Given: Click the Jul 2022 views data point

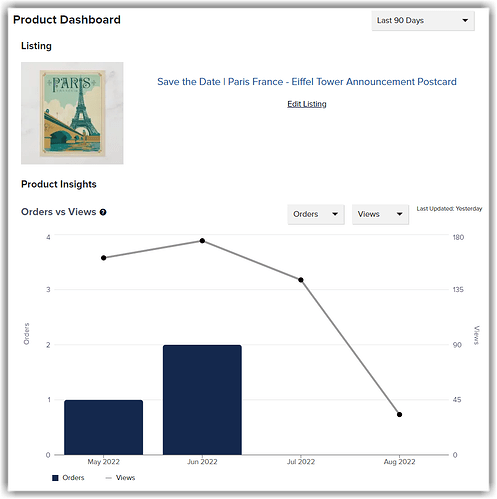Looking at the screenshot, I should click(301, 280).
